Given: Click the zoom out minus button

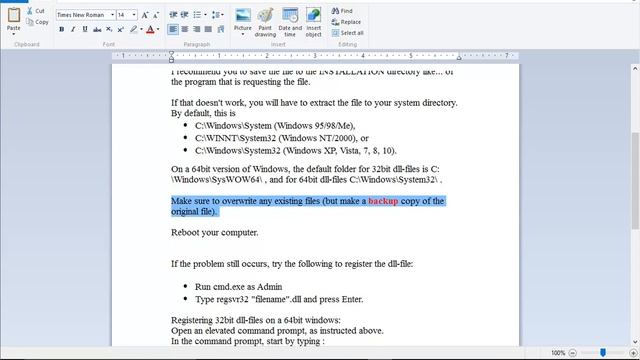Looking at the screenshot, I should click(573, 353).
